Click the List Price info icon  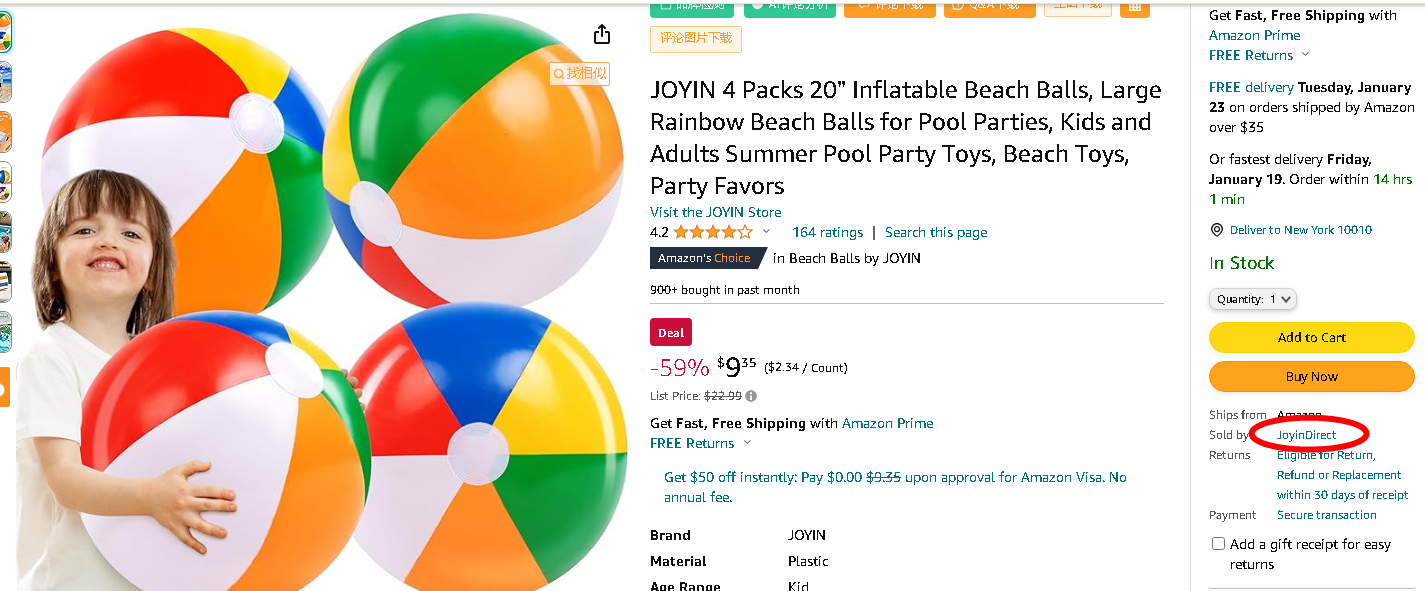pos(751,396)
